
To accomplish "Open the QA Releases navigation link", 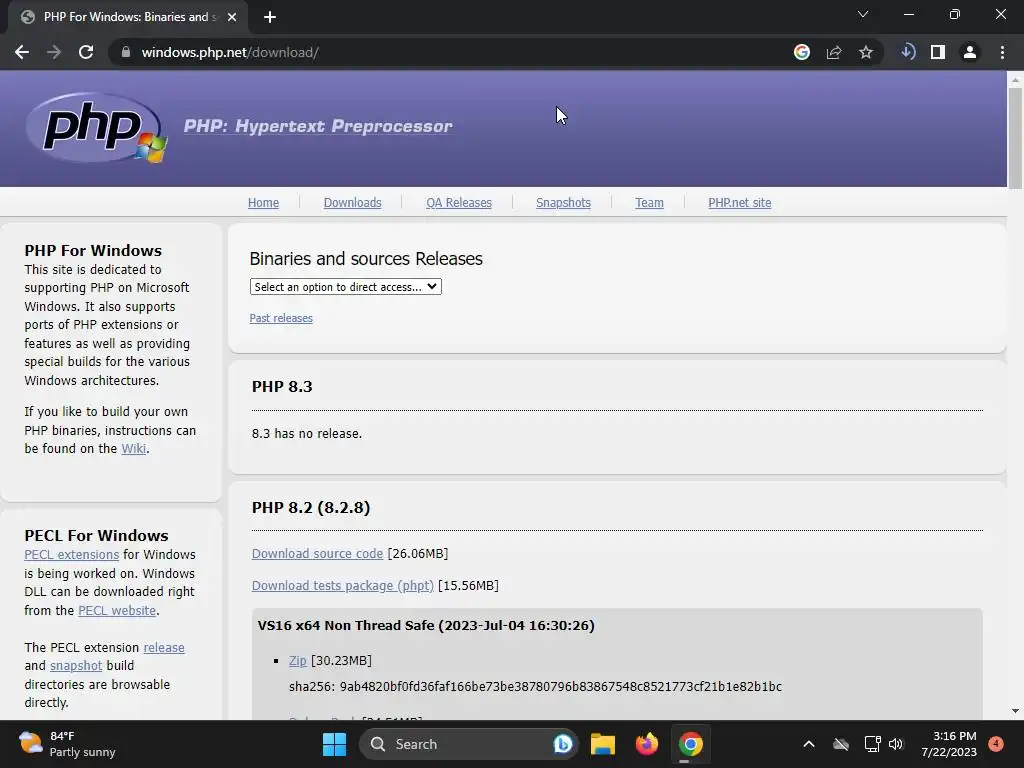I will point(459,203).
